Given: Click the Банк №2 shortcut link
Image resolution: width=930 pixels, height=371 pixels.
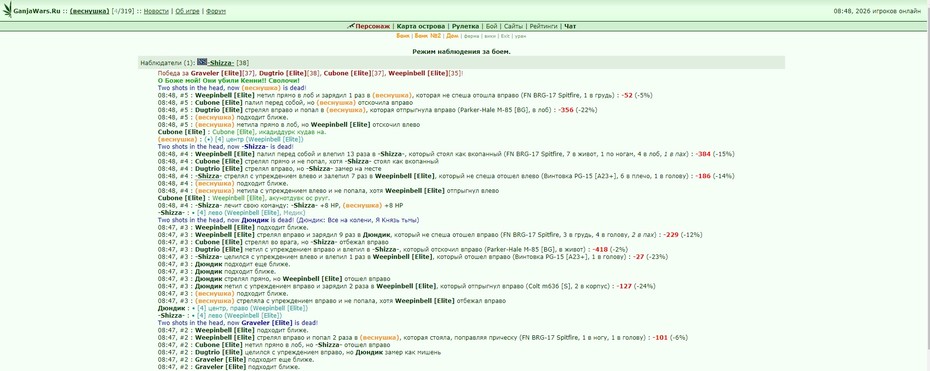Looking at the screenshot, I should click(x=428, y=36).
